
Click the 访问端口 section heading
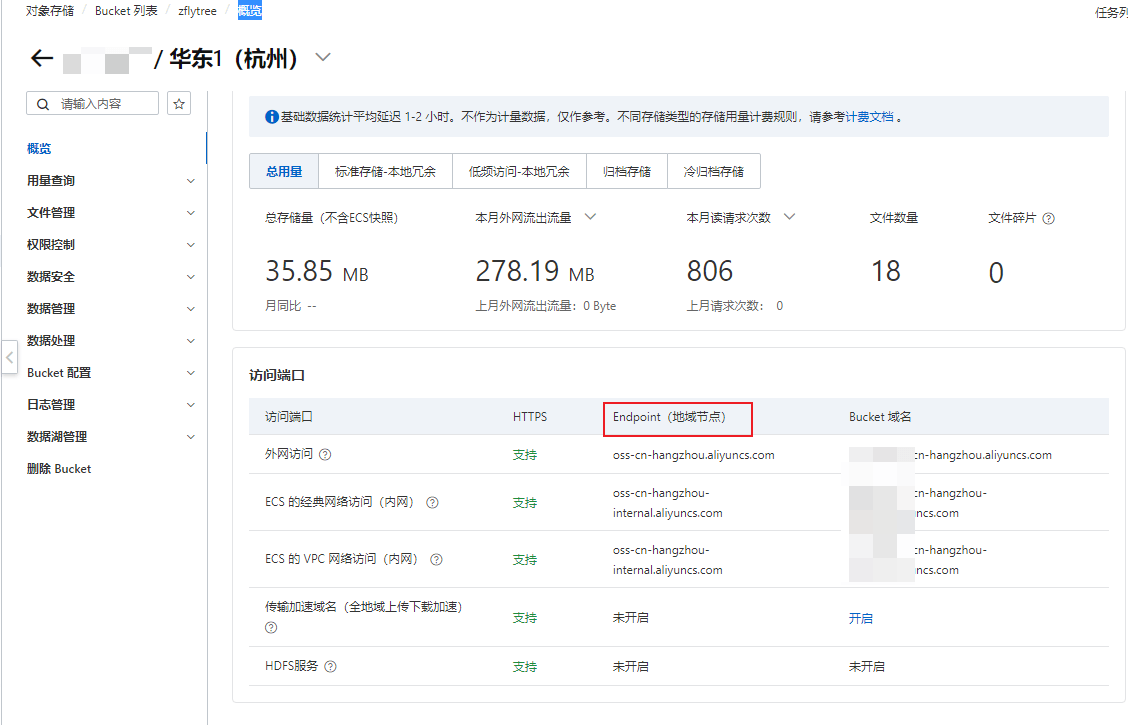click(x=277, y=375)
